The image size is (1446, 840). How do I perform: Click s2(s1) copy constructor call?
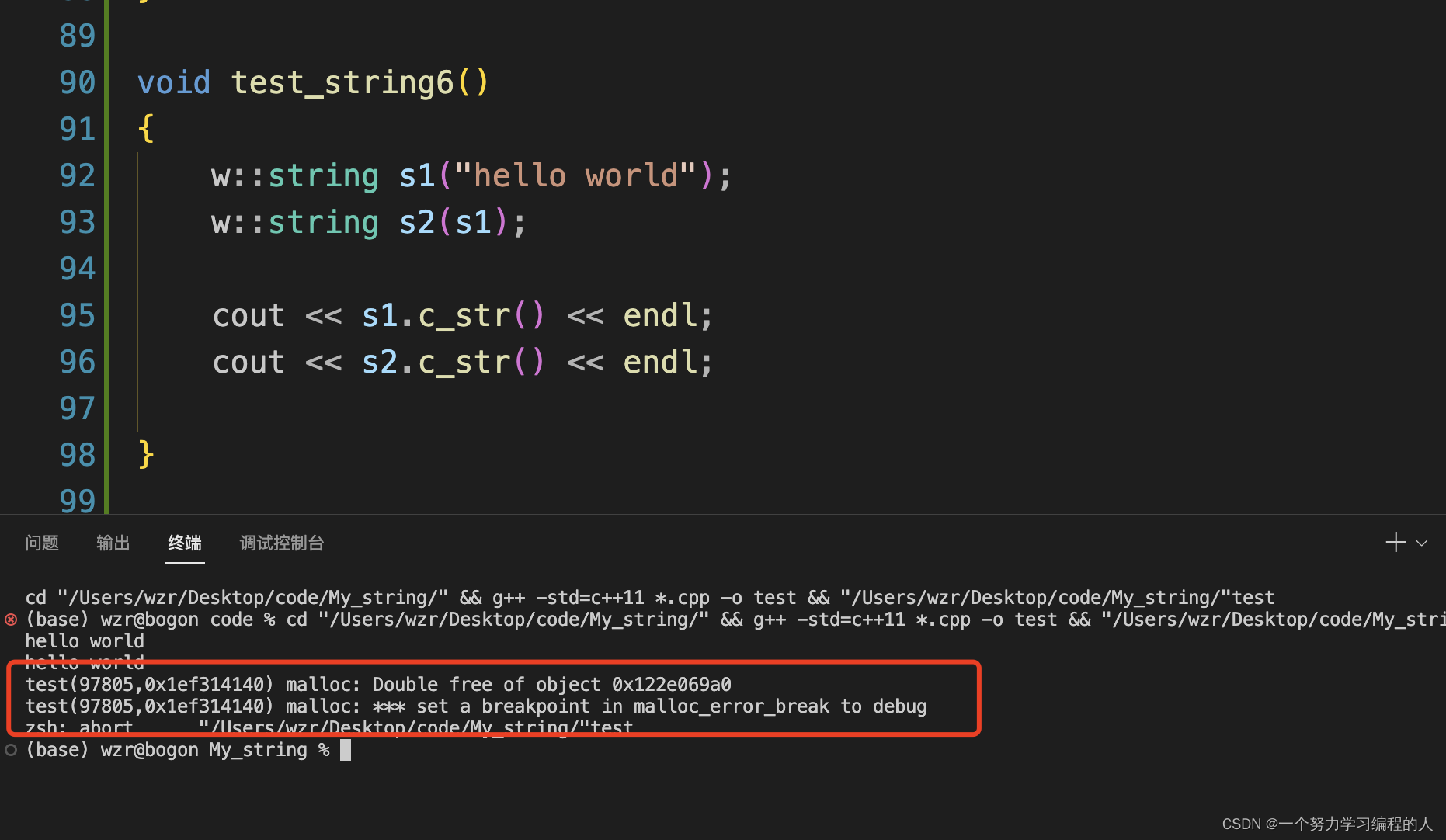454,222
